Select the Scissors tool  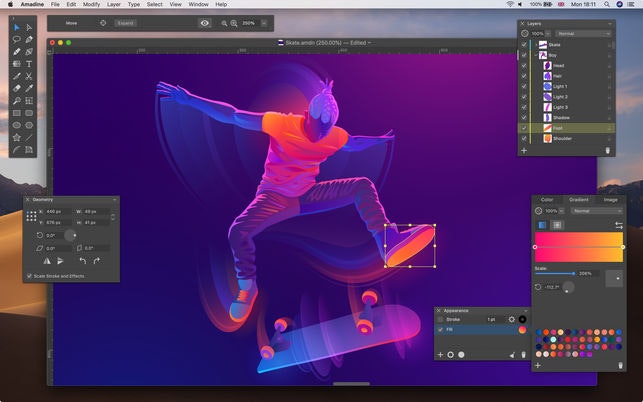coord(29,76)
